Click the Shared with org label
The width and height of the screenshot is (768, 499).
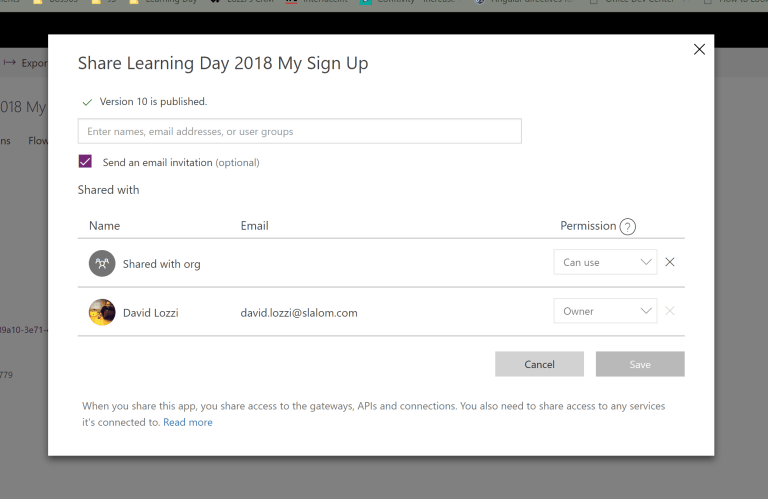161,264
